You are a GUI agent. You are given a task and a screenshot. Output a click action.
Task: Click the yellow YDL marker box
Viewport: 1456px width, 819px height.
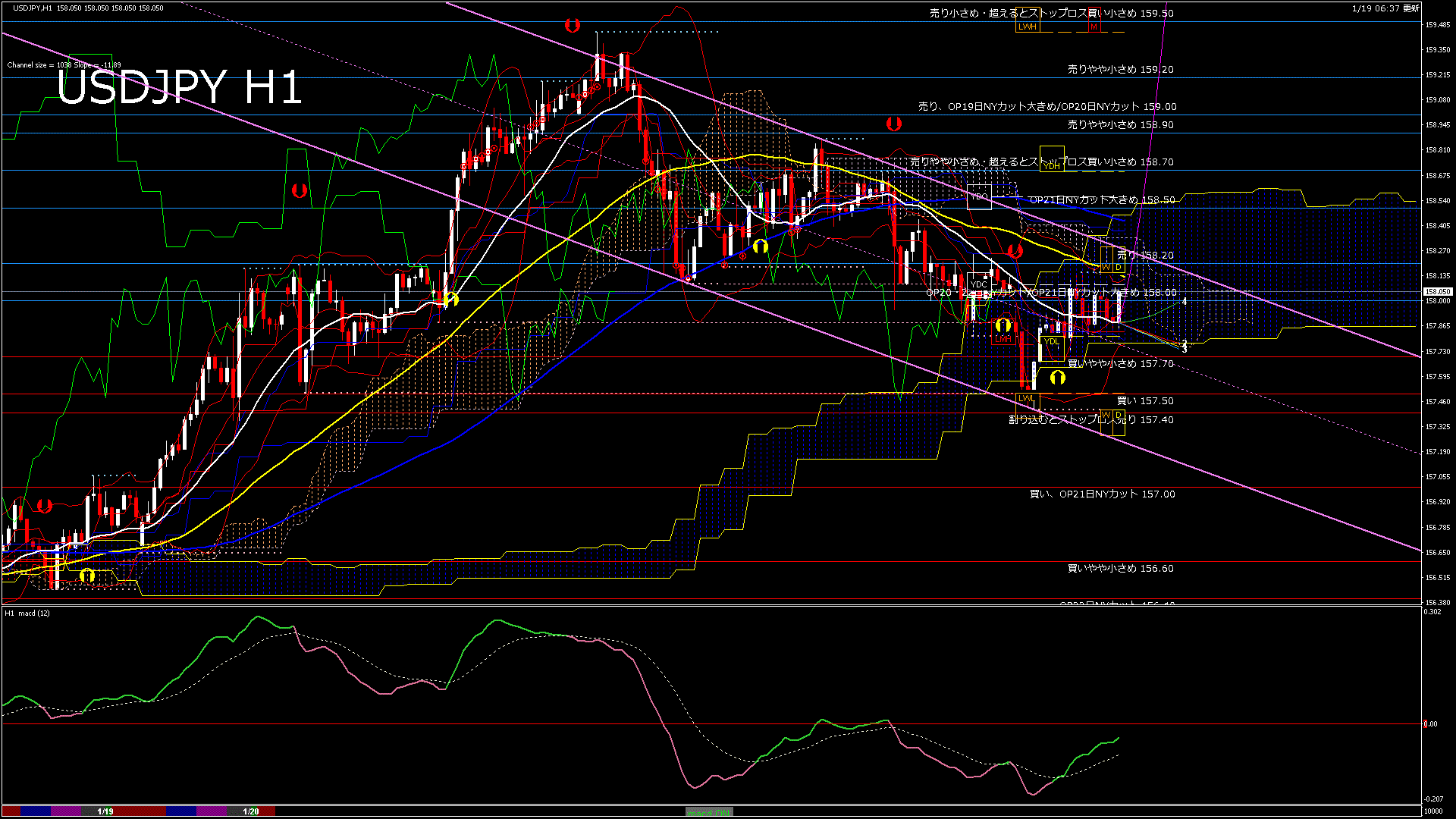(1052, 342)
